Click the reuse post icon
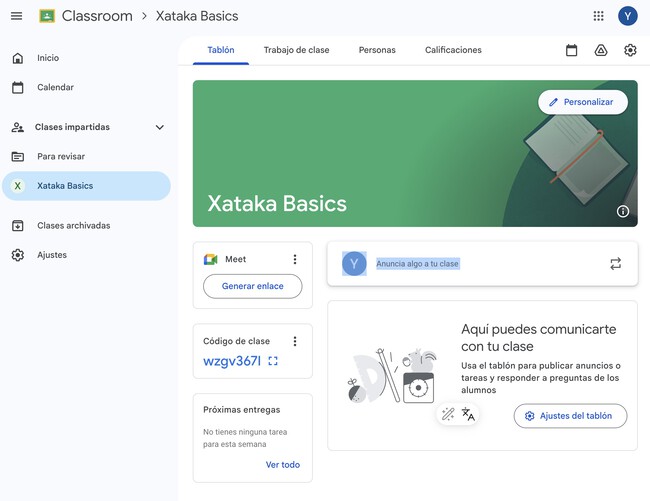Image resolution: width=650 pixels, height=501 pixels. pyautogui.click(x=615, y=264)
